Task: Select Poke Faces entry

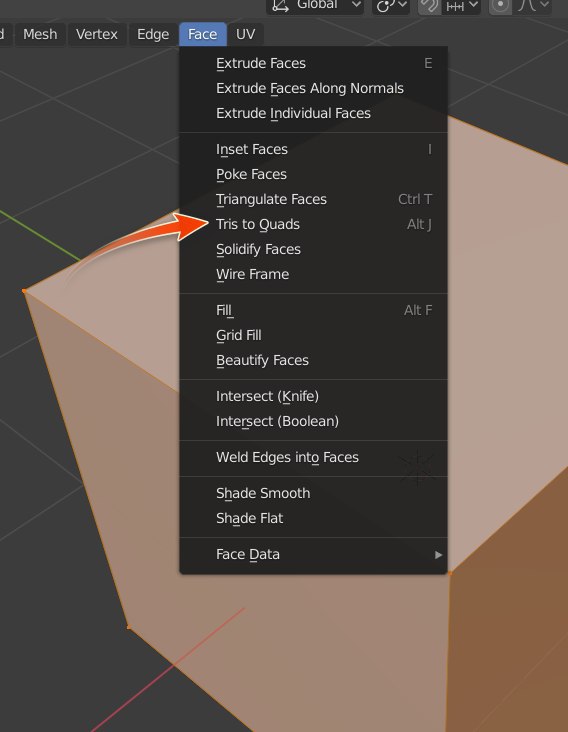Action: tap(313, 175)
